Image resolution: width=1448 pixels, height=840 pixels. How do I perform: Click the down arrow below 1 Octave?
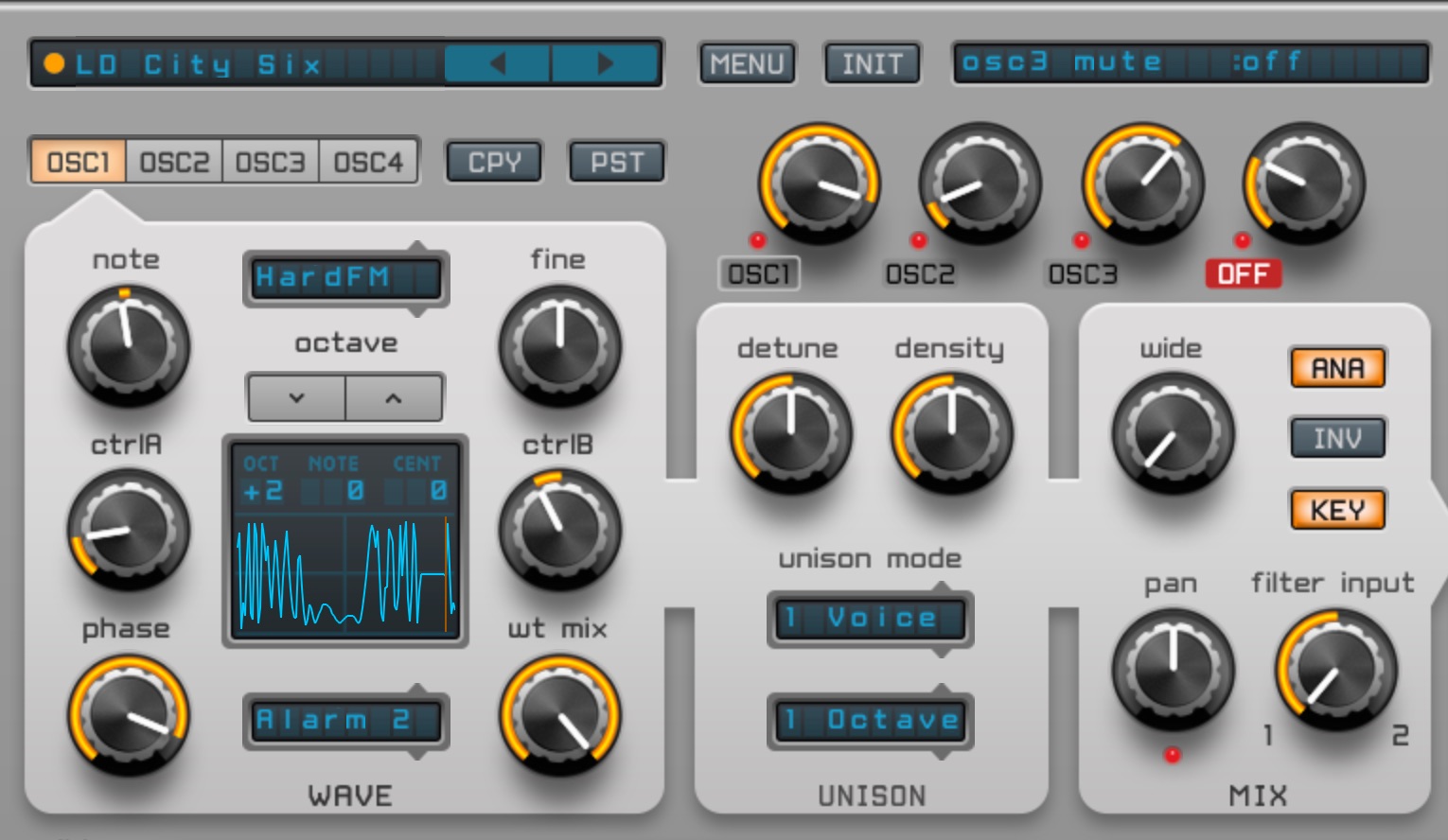942,754
